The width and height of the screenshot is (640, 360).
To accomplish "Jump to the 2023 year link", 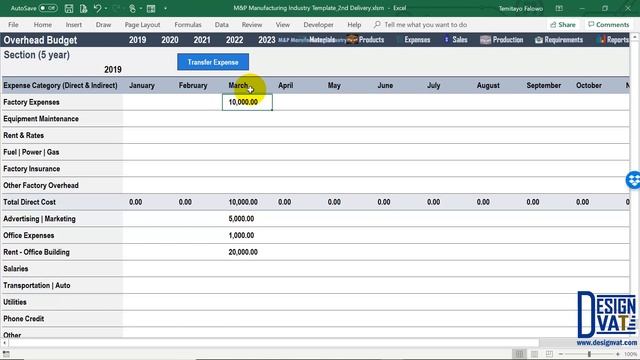I will (x=267, y=40).
